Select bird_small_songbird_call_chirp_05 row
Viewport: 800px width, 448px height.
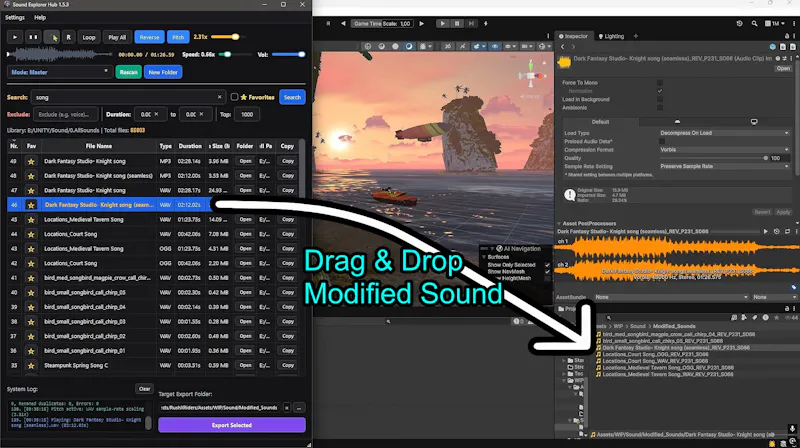[153, 292]
